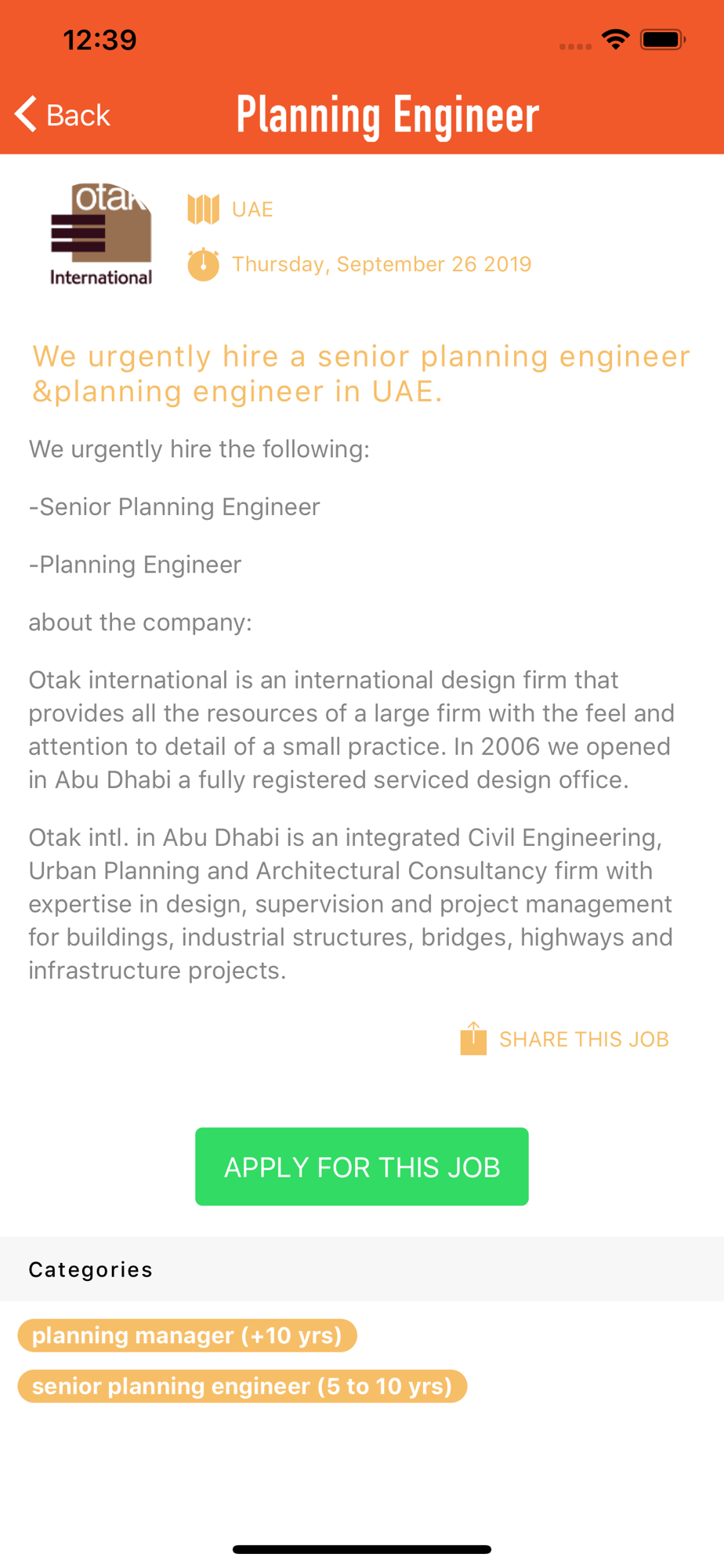Viewport: 724px width, 1568px height.
Task: Tap the back chevron arrow
Action: pyautogui.click(x=26, y=114)
